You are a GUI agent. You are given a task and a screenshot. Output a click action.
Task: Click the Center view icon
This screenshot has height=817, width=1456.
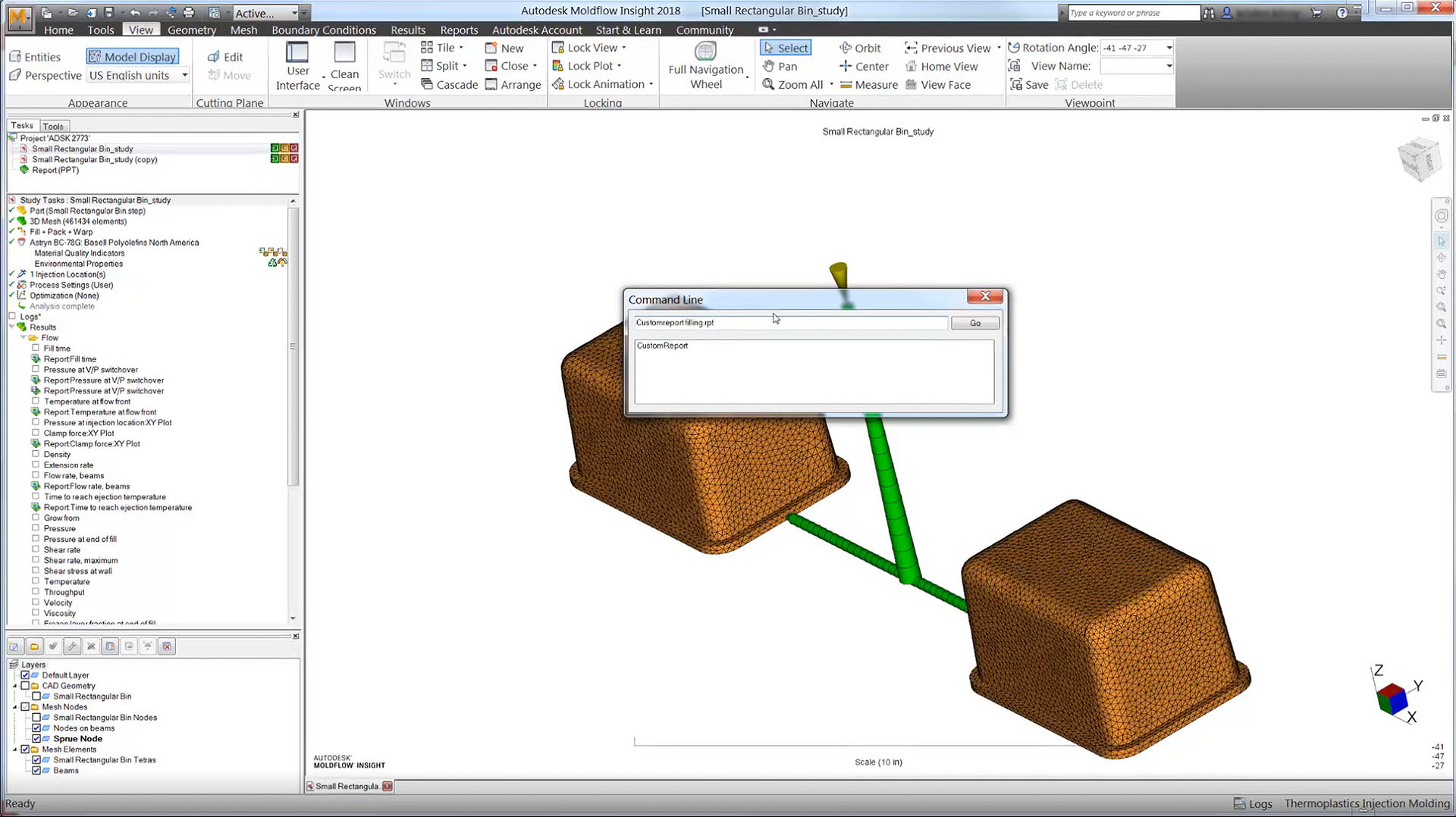coord(846,66)
